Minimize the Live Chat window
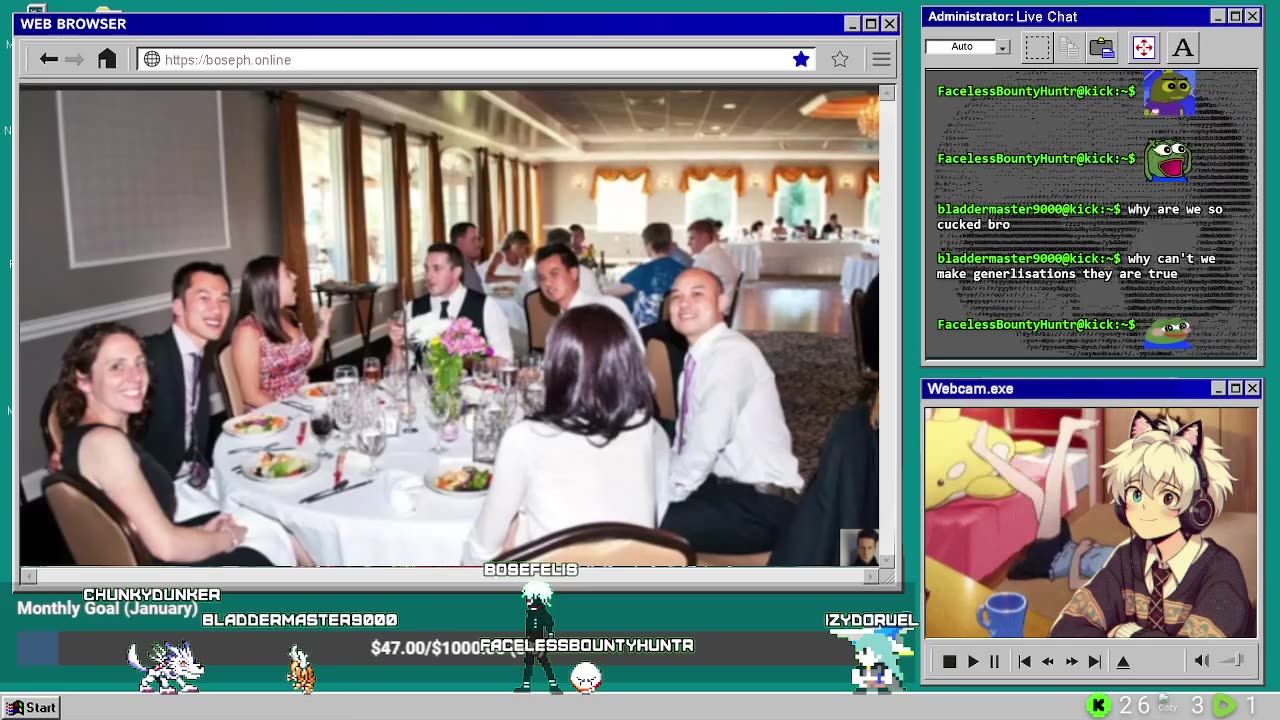This screenshot has height=720, width=1280. (x=1218, y=16)
